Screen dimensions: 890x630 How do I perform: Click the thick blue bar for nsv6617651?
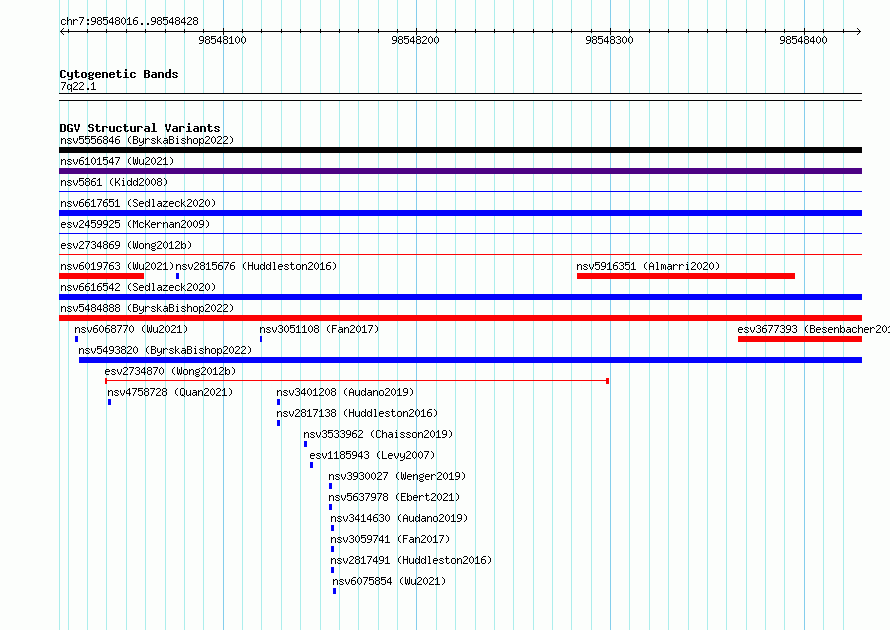pos(460,213)
